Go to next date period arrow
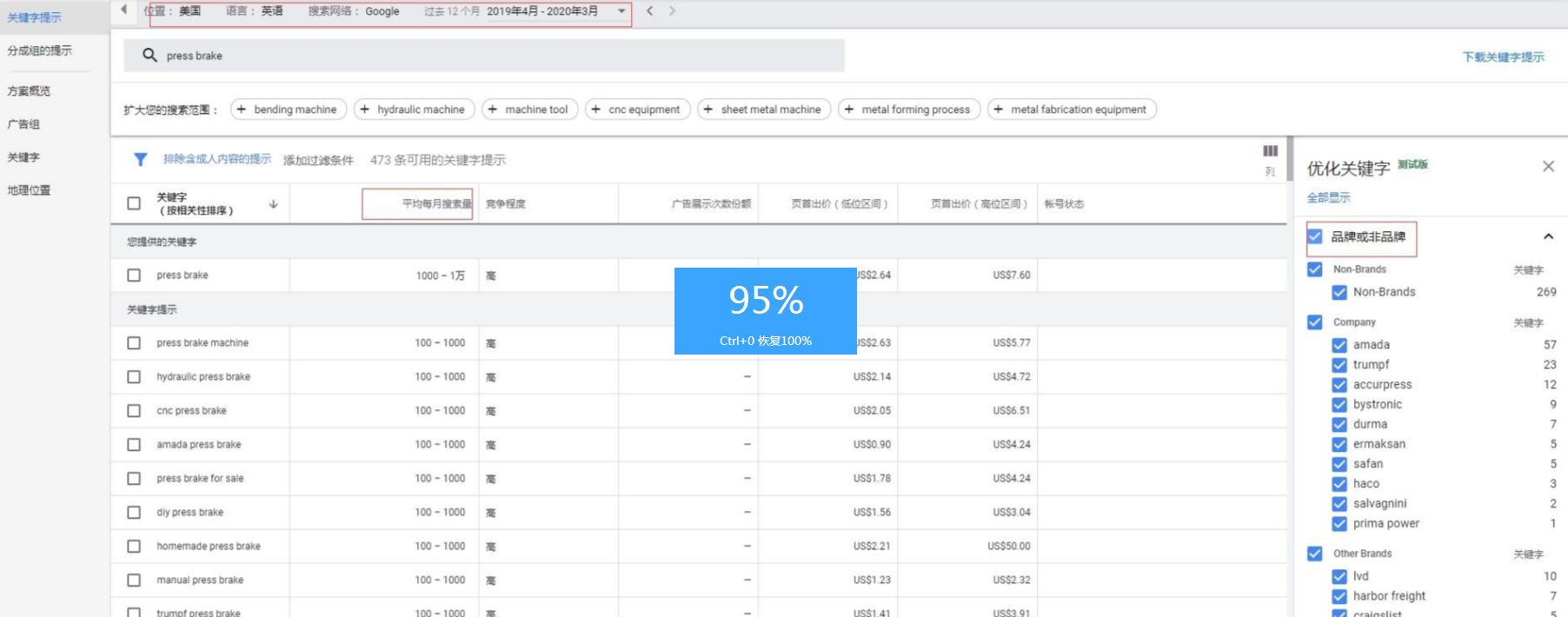The height and width of the screenshot is (617, 1568). click(x=672, y=11)
